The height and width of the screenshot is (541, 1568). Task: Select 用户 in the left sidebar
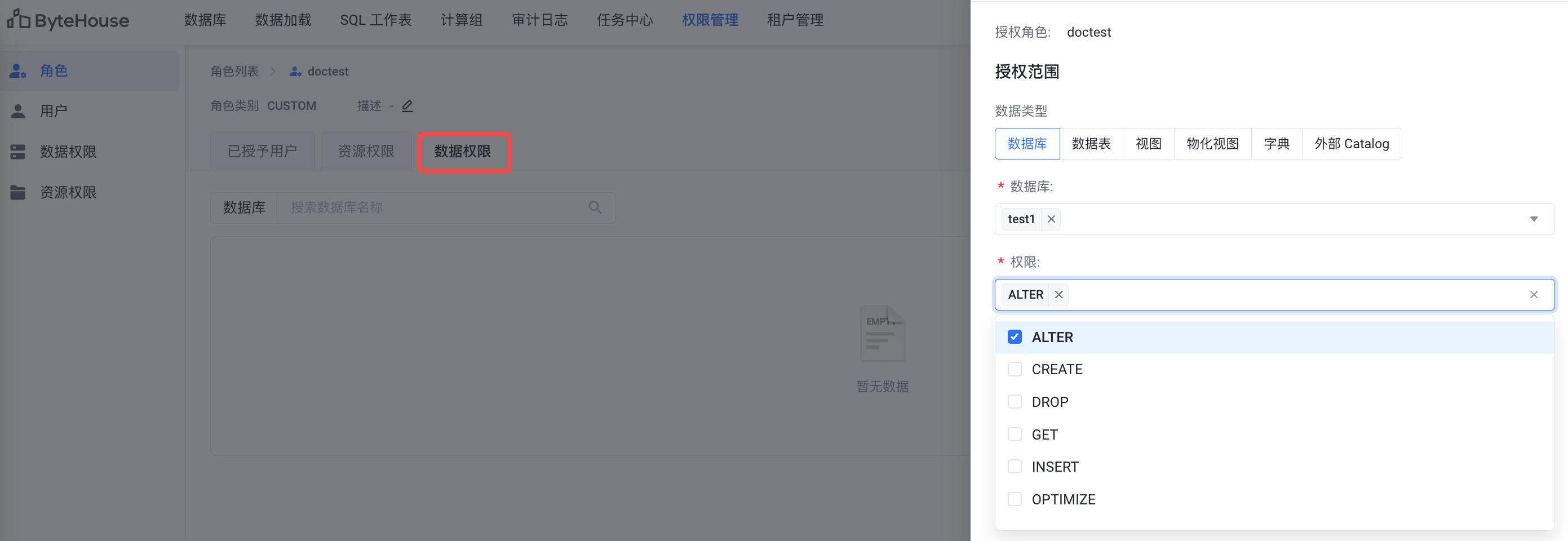(90, 112)
